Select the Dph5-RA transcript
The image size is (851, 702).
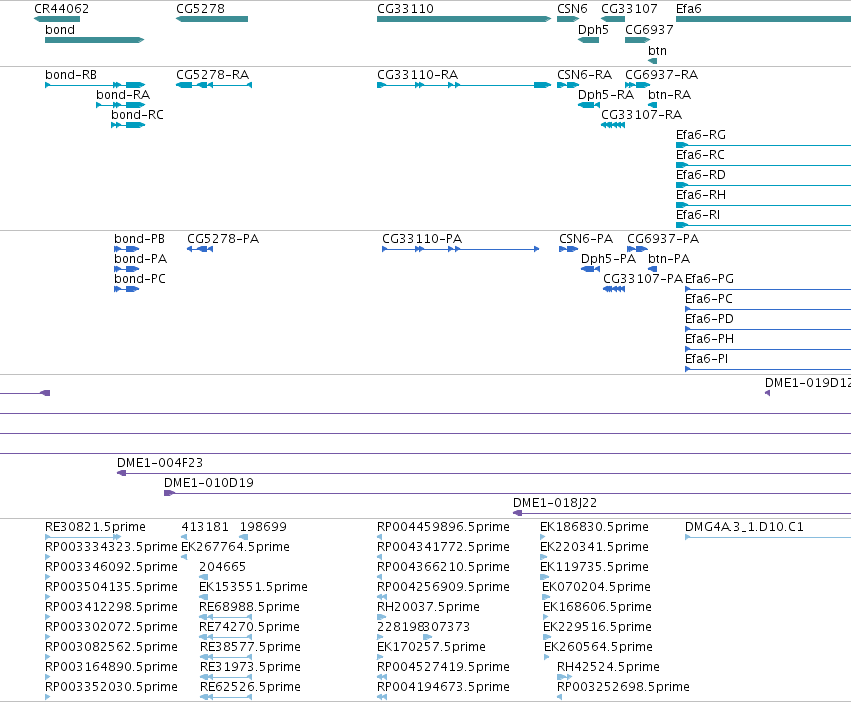[589, 105]
